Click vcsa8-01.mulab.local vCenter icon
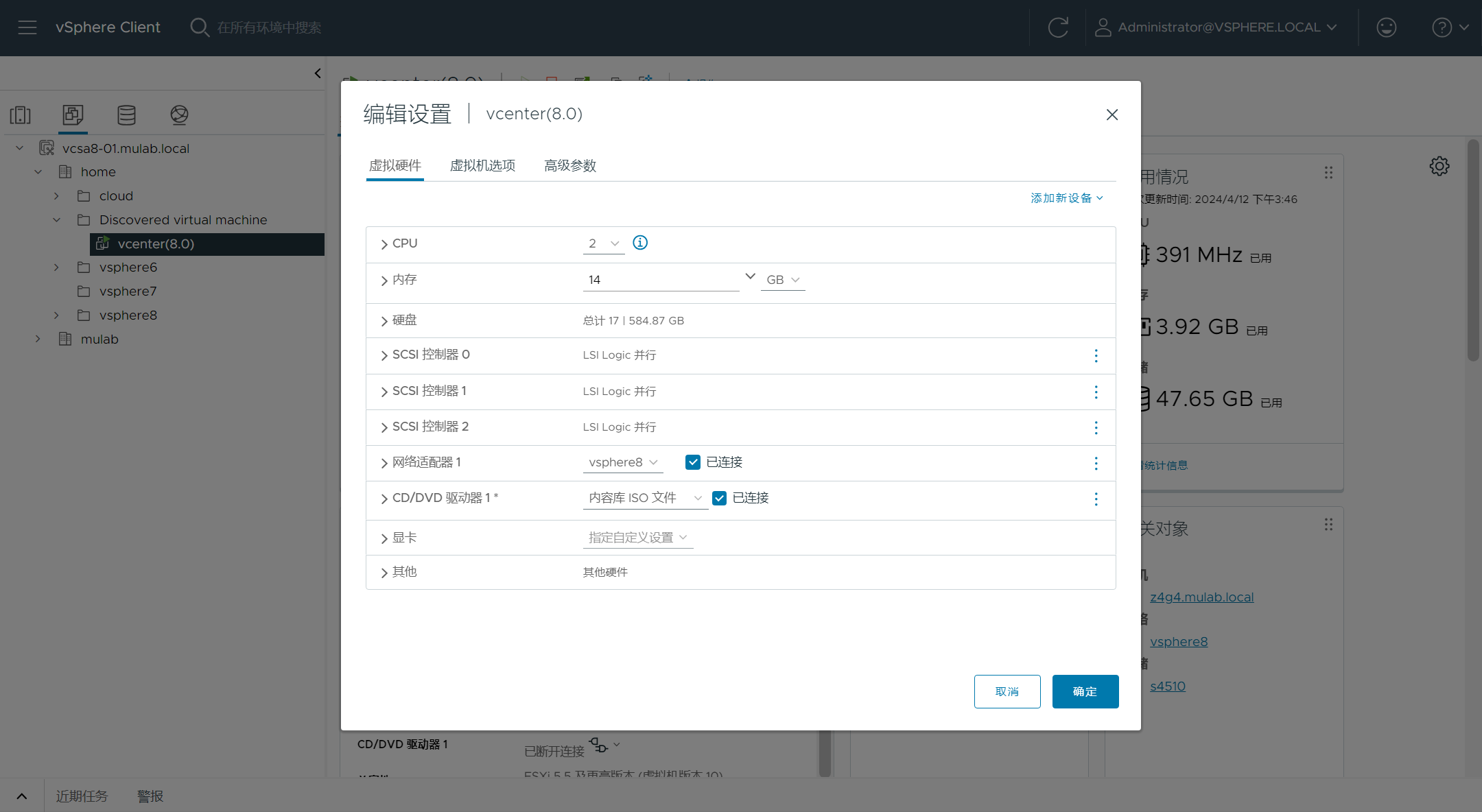This screenshot has width=1482, height=812. (47, 148)
